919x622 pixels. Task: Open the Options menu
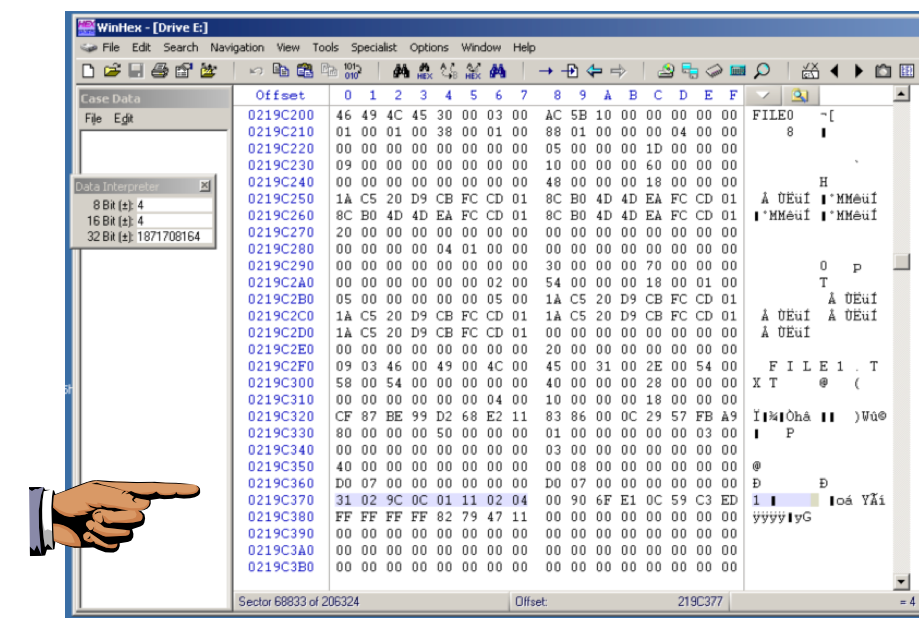[429, 47]
